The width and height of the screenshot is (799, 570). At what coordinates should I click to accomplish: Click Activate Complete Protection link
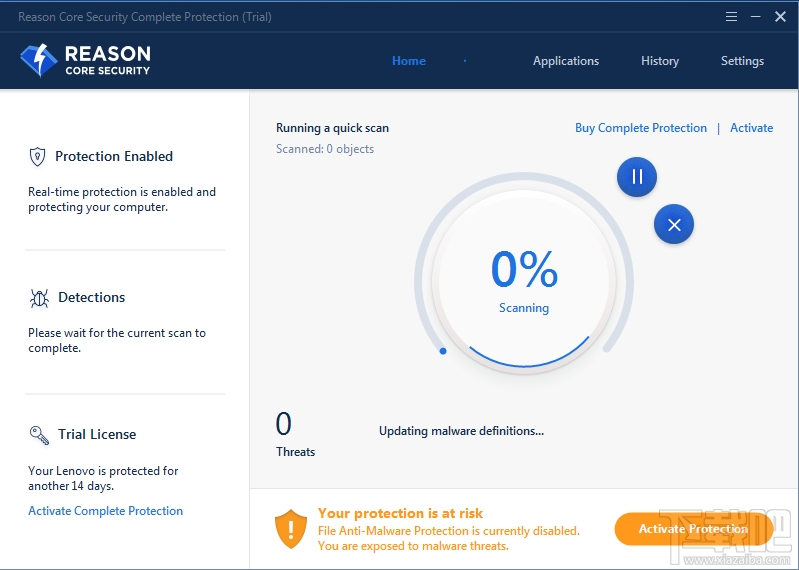tap(105, 511)
